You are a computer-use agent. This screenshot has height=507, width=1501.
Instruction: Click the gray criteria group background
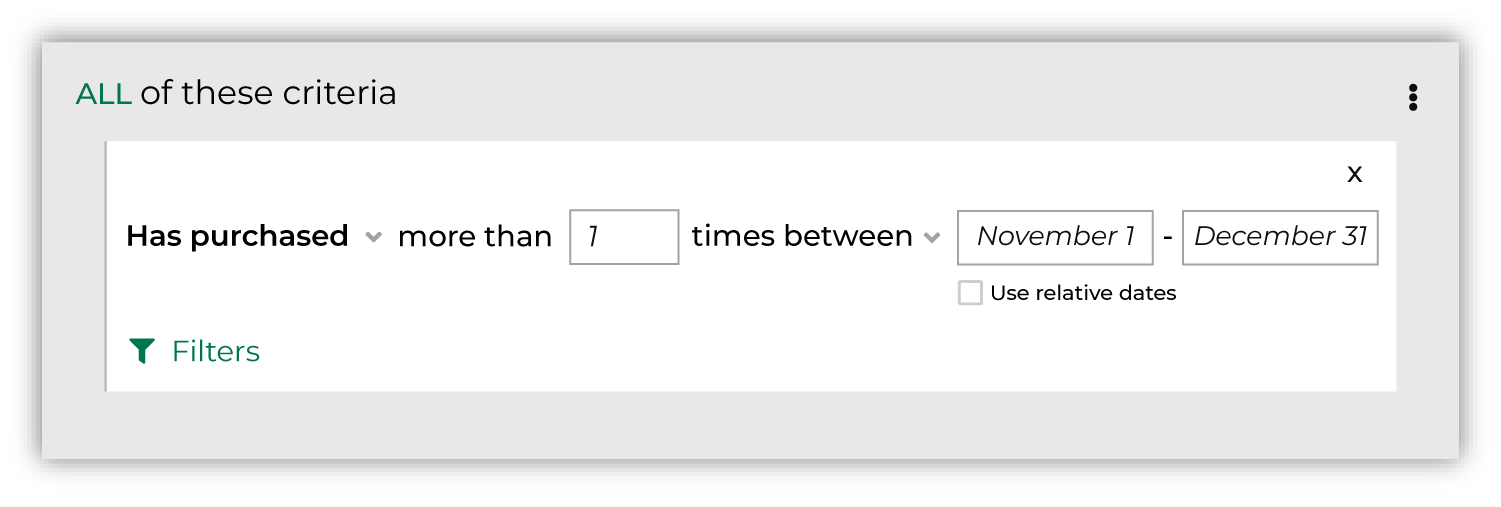(x=750, y=425)
